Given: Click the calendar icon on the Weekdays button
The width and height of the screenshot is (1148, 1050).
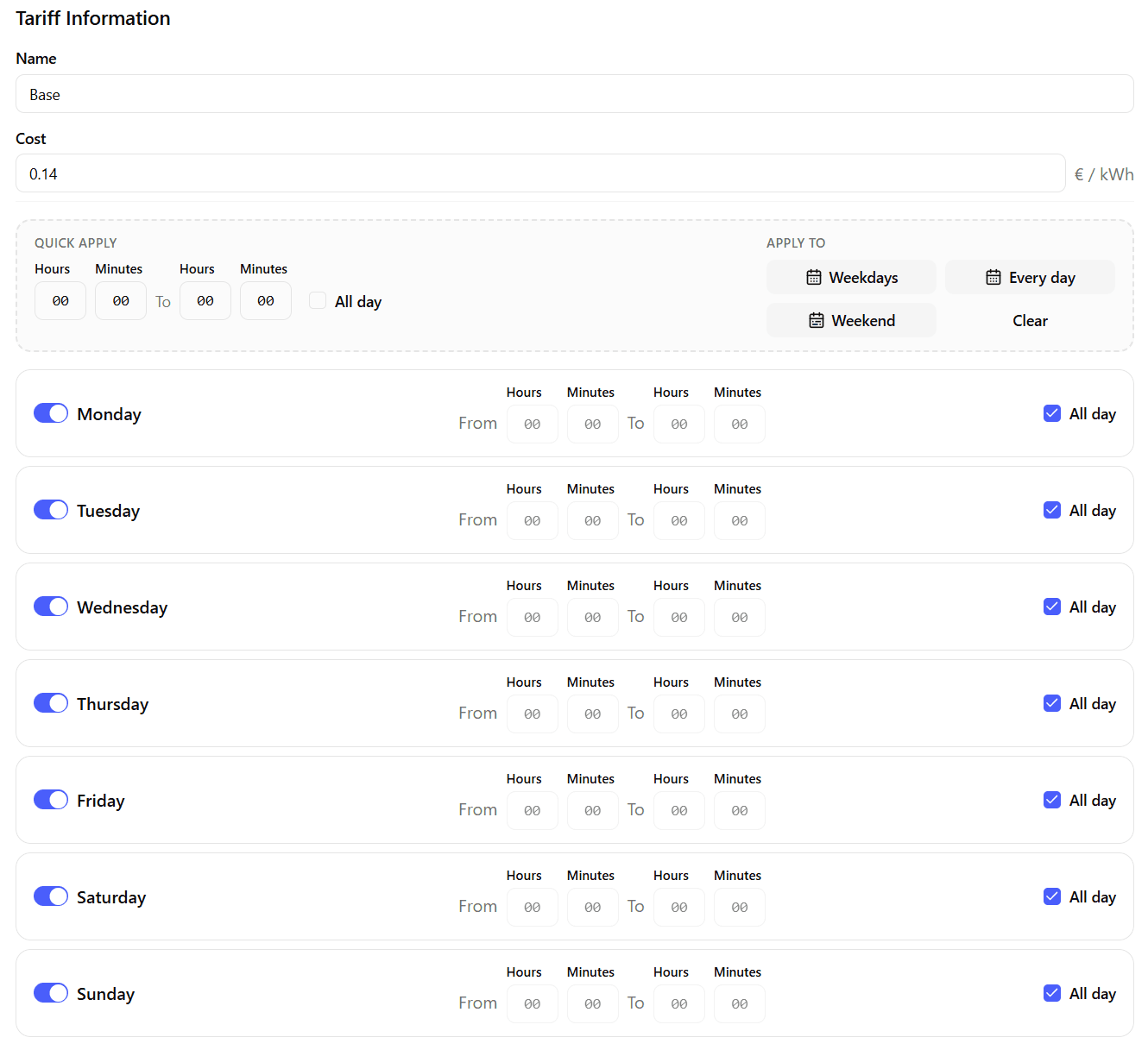Looking at the screenshot, I should [814, 277].
